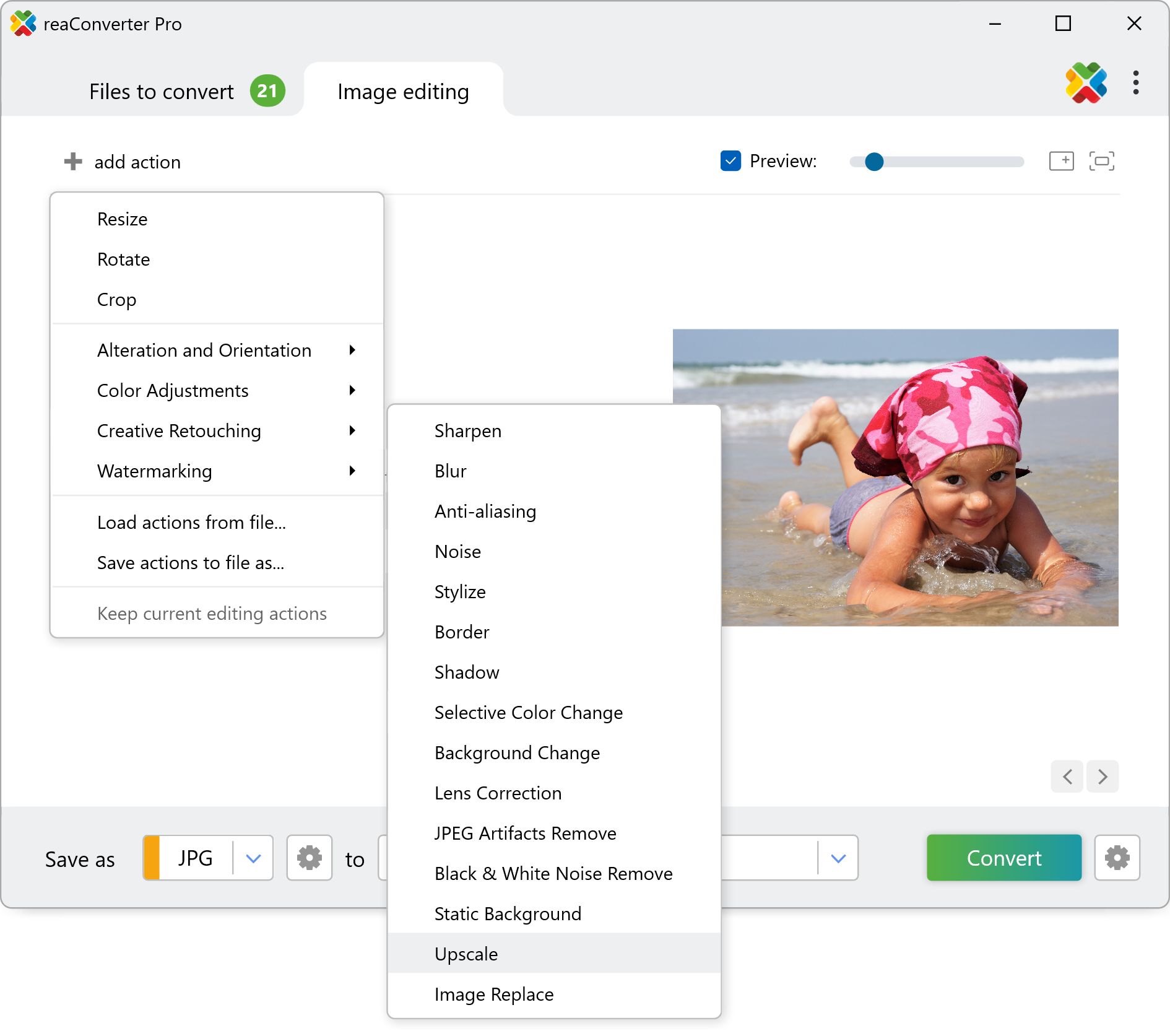
Task: Click the green Convert button
Action: point(1003,858)
